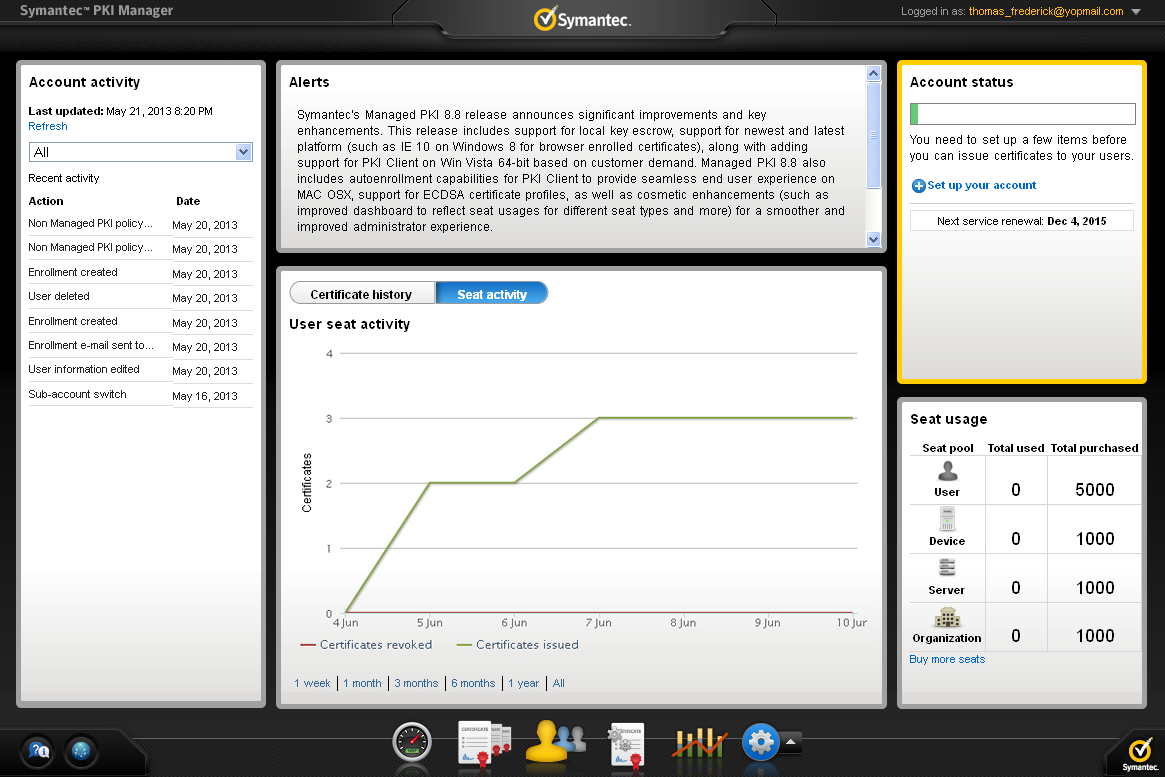Click the Action column header
The width and height of the screenshot is (1165, 777).
[x=46, y=201]
